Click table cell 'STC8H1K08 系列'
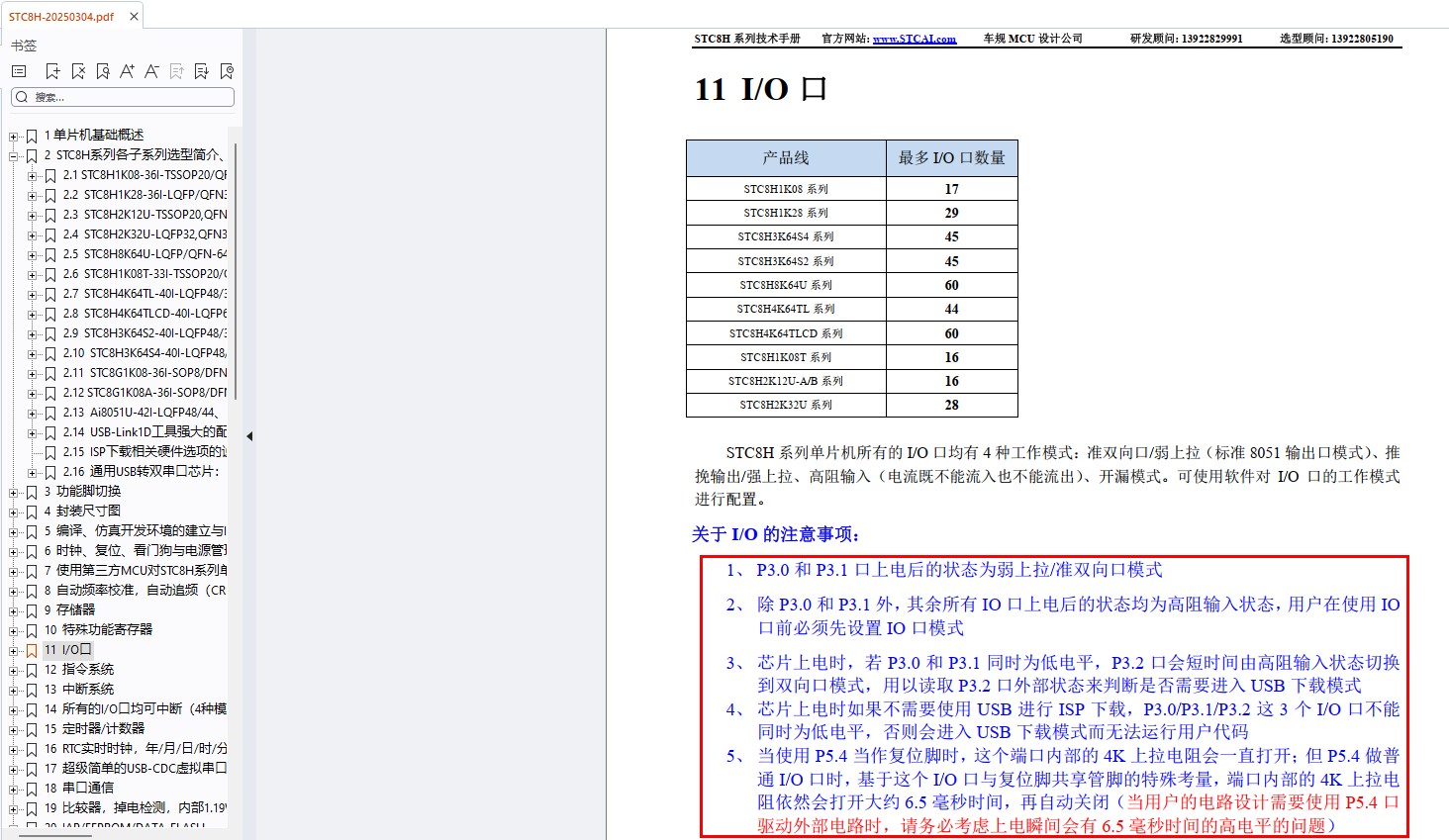 [786, 189]
